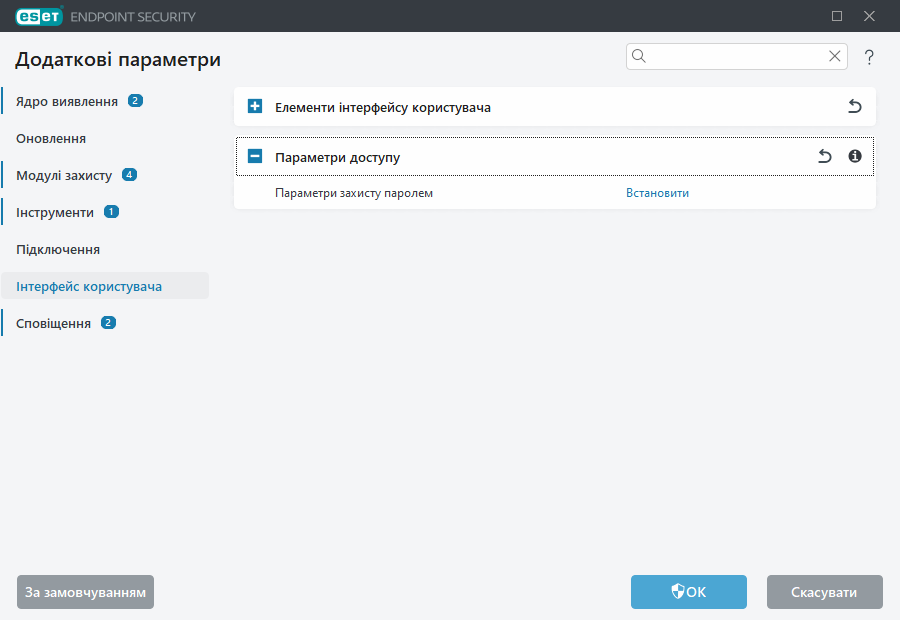Open help via the question mark icon

tap(869, 57)
